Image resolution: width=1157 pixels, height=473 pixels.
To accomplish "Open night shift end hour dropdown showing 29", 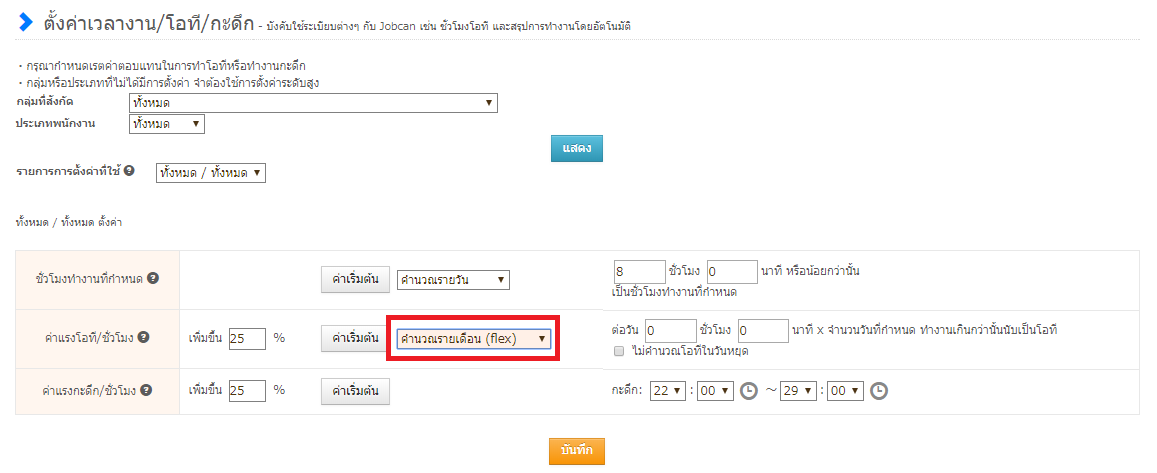I will pyautogui.click(x=799, y=391).
